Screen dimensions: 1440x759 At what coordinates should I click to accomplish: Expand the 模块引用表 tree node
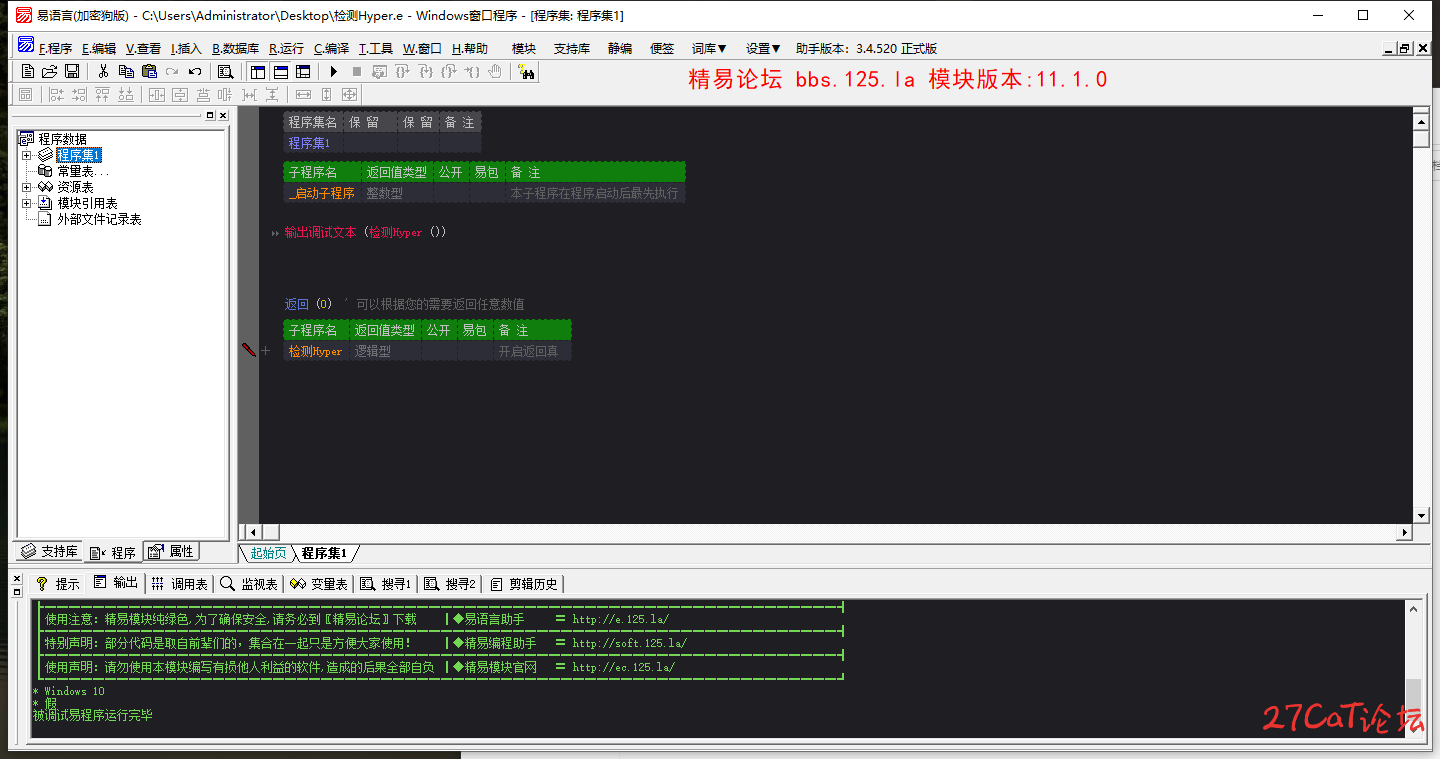coord(27,203)
